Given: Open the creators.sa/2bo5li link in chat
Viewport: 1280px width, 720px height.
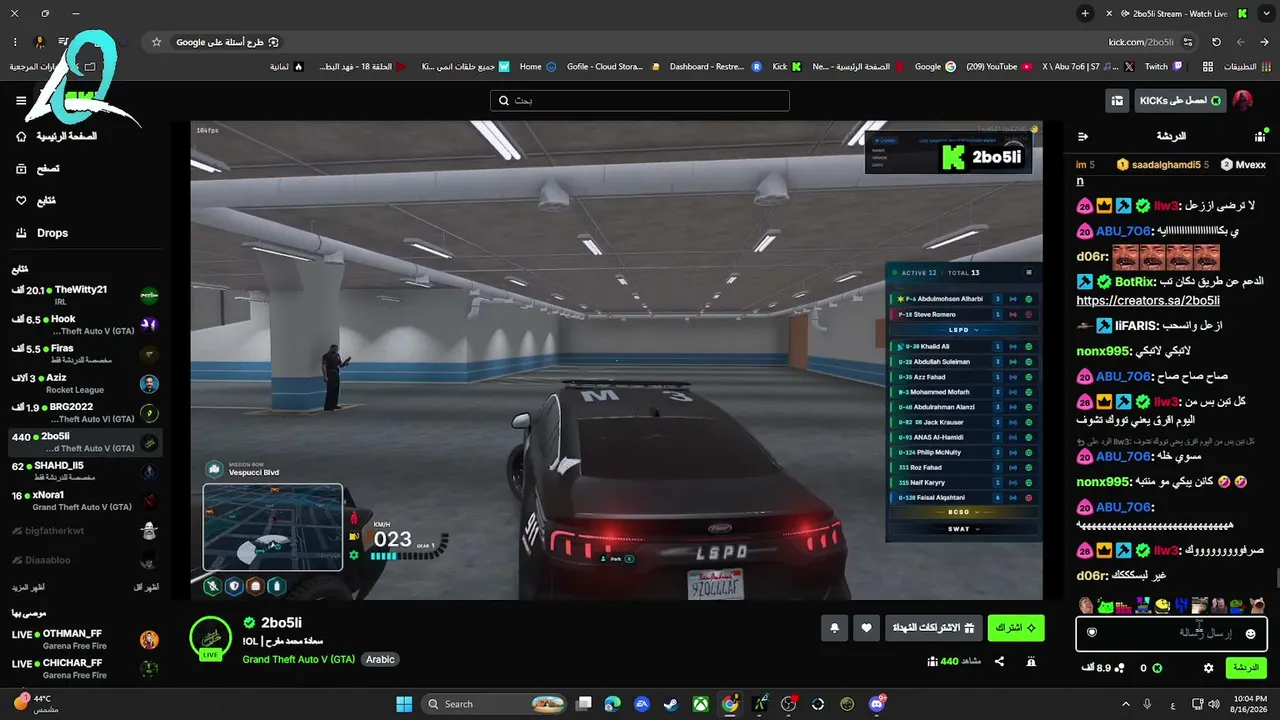Looking at the screenshot, I should tap(1148, 301).
